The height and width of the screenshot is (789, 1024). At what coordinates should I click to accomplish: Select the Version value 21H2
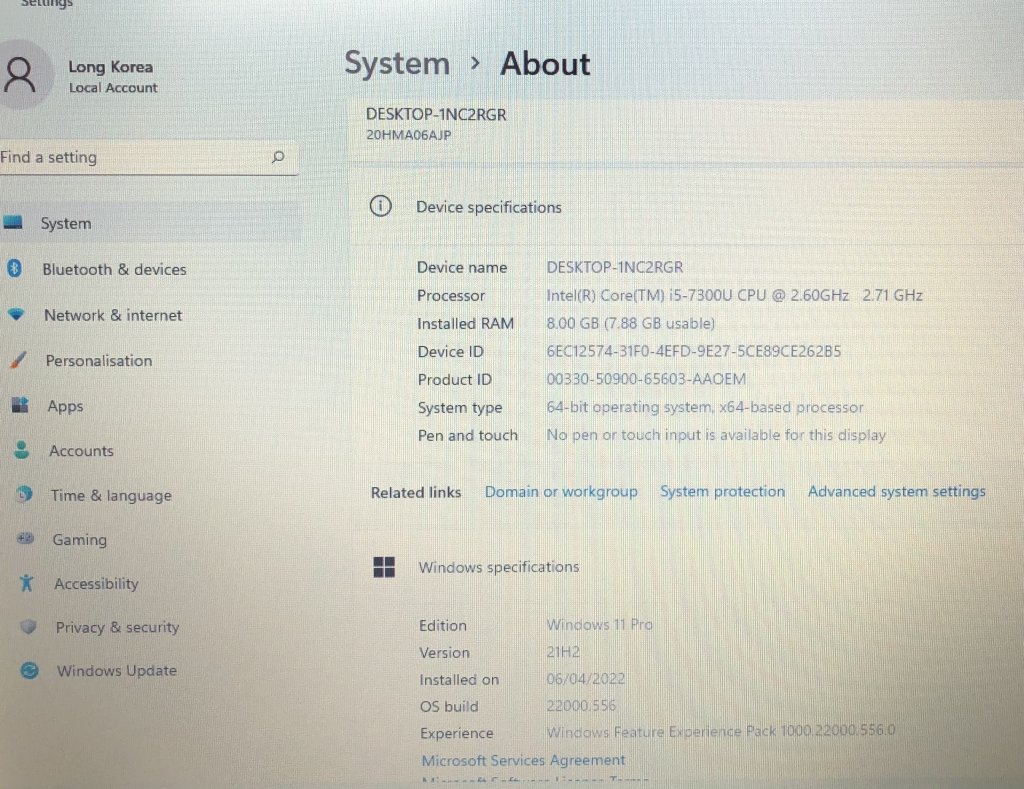(563, 652)
